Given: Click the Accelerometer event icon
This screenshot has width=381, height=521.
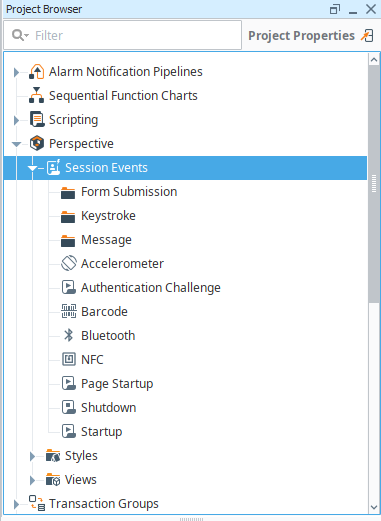Looking at the screenshot, I should click(69, 263).
